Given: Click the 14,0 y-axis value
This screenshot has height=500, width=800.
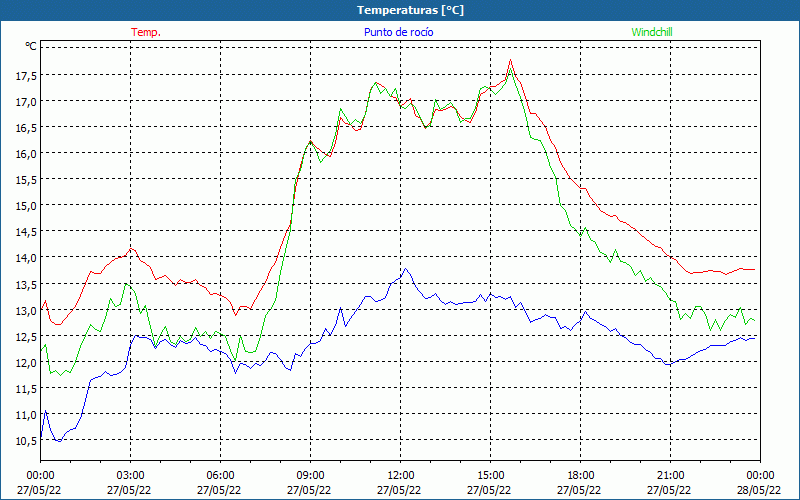Looking at the screenshot, I should coord(26,258).
